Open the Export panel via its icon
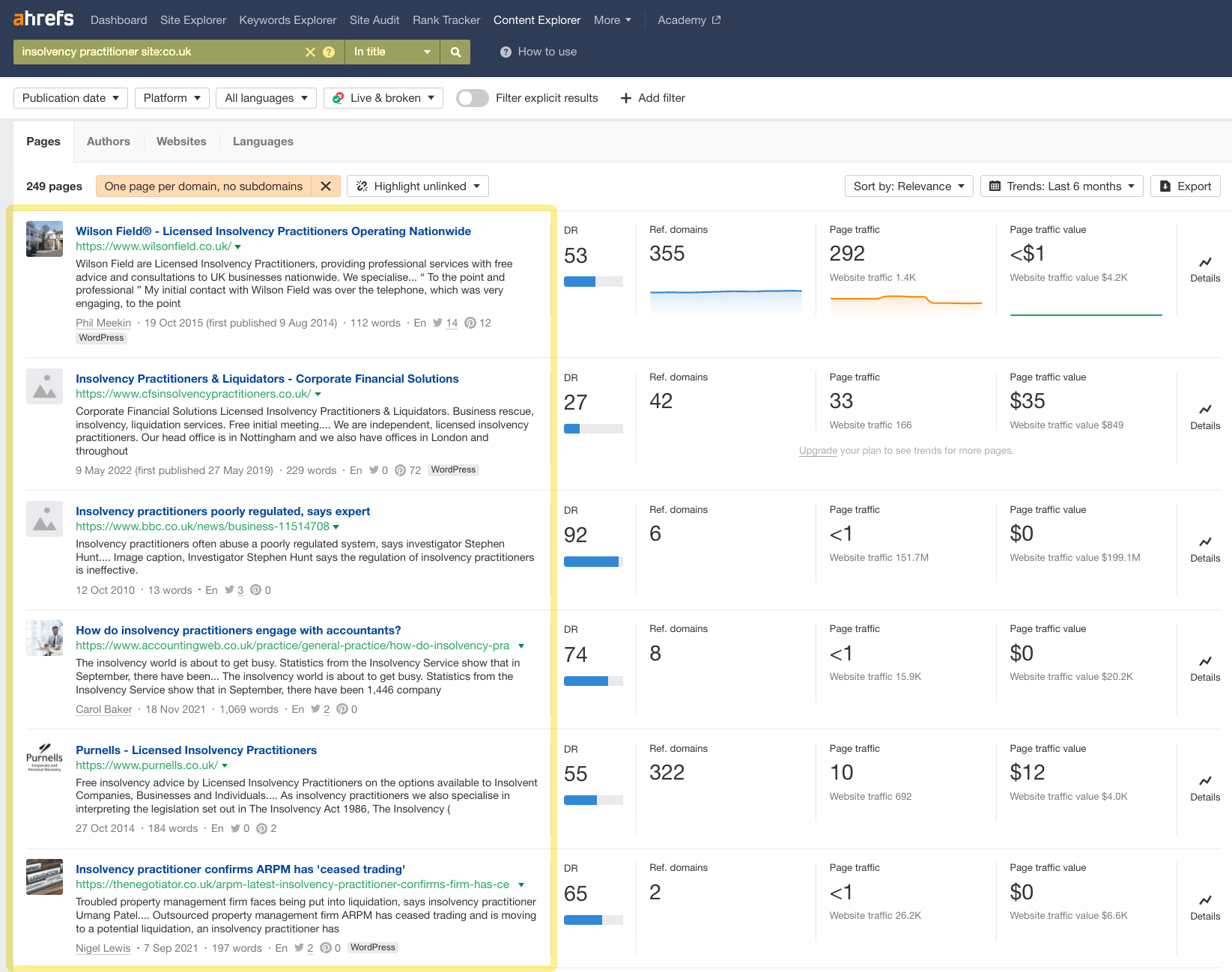 tap(1166, 186)
